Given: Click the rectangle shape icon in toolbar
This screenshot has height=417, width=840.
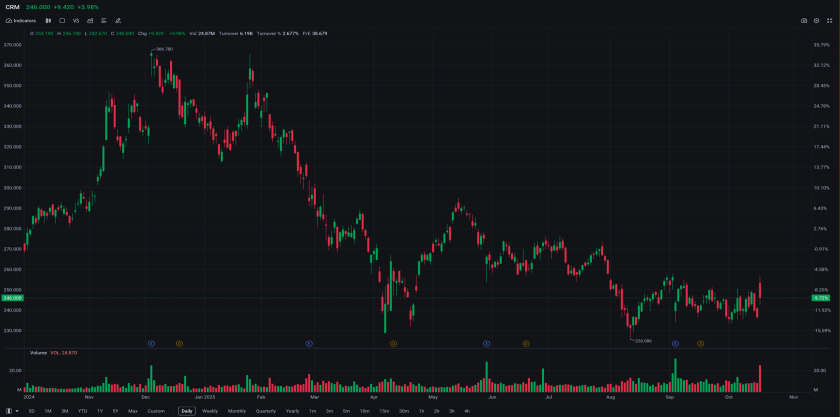Looking at the screenshot, I should tap(62, 20).
